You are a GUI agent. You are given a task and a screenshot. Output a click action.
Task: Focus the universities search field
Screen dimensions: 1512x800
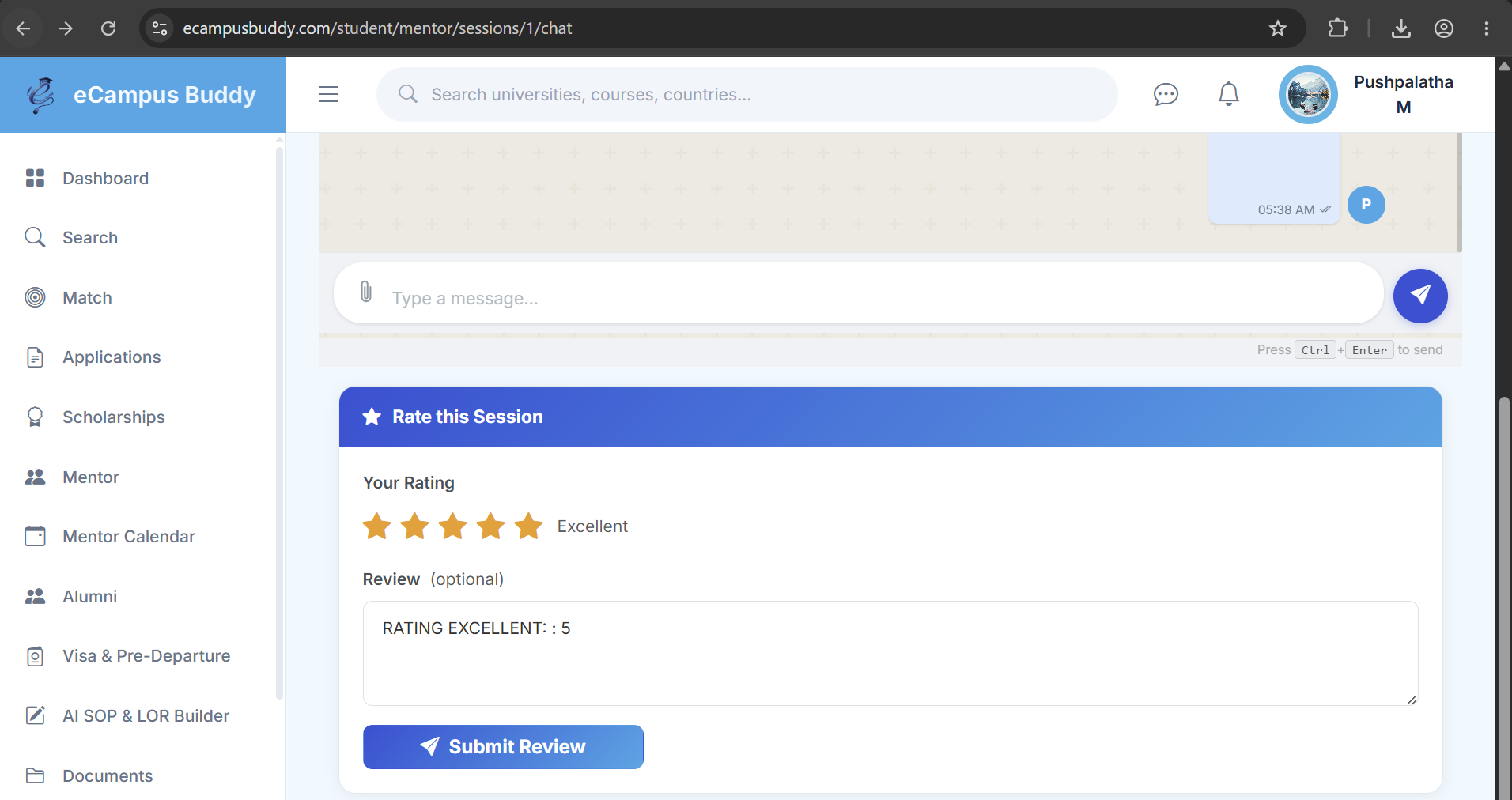747,95
